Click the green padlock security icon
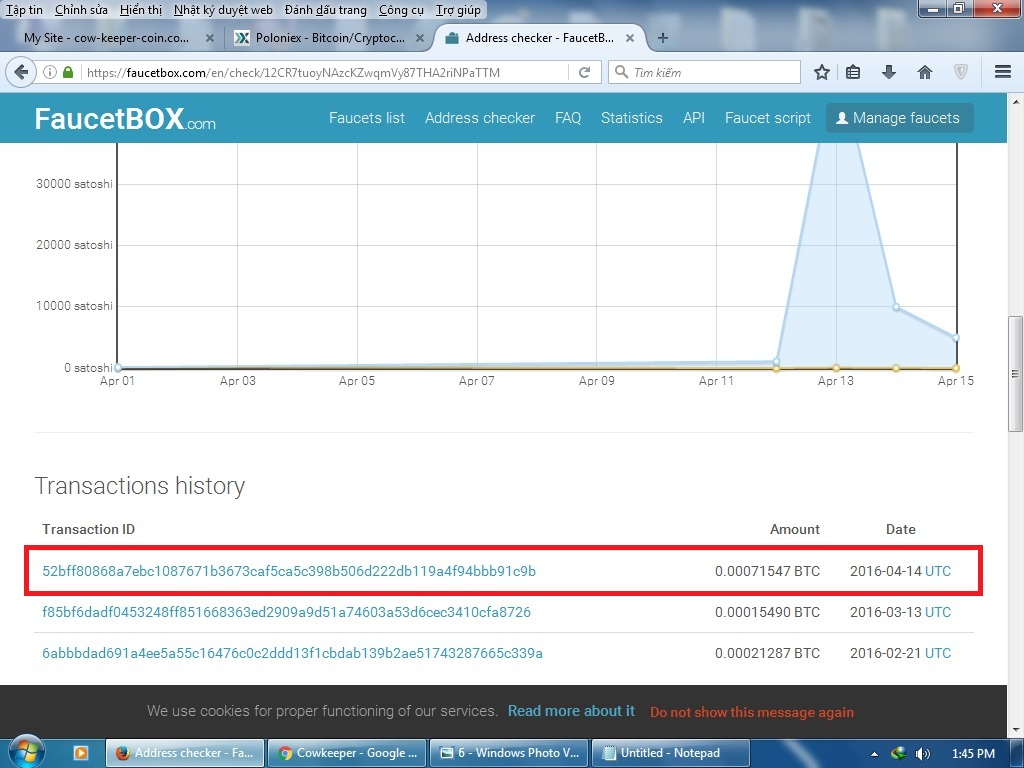 pyautogui.click(x=67, y=72)
